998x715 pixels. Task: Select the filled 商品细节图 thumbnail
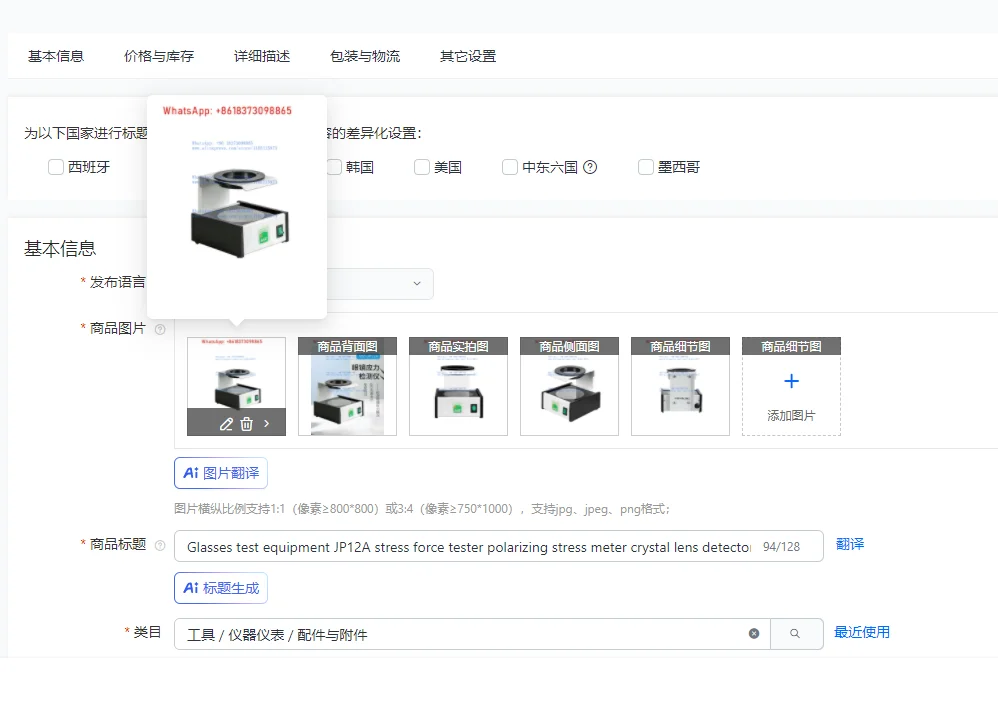(680, 386)
